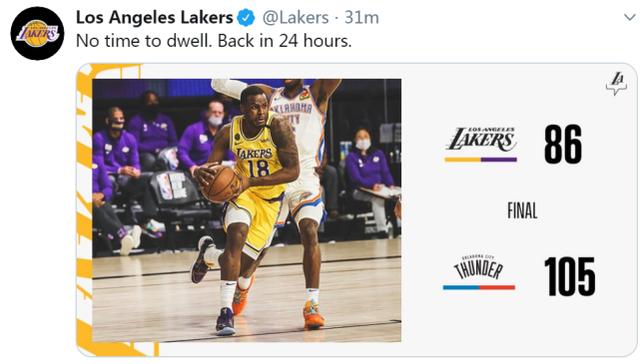Click the Lakers score 86
640x364 pixels.
click(x=563, y=144)
